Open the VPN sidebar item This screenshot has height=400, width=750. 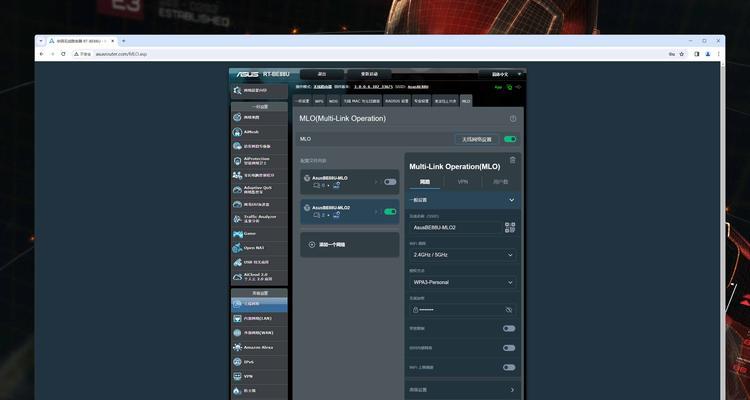point(259,377)
